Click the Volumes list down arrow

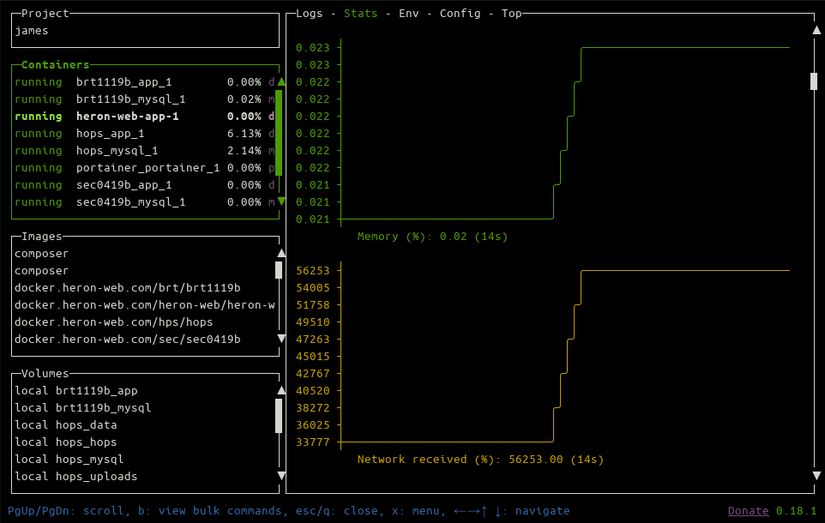tap(281, 476)
